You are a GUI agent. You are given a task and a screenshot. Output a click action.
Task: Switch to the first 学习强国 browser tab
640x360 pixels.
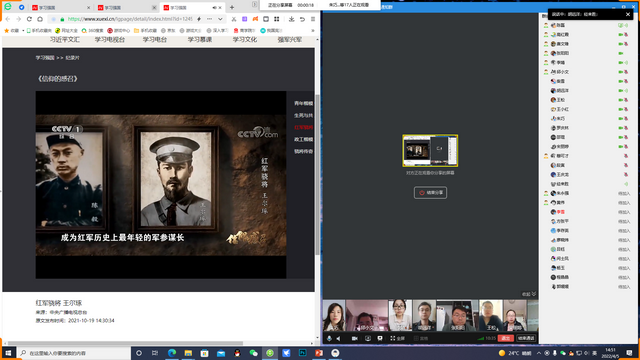coord(60,7)
